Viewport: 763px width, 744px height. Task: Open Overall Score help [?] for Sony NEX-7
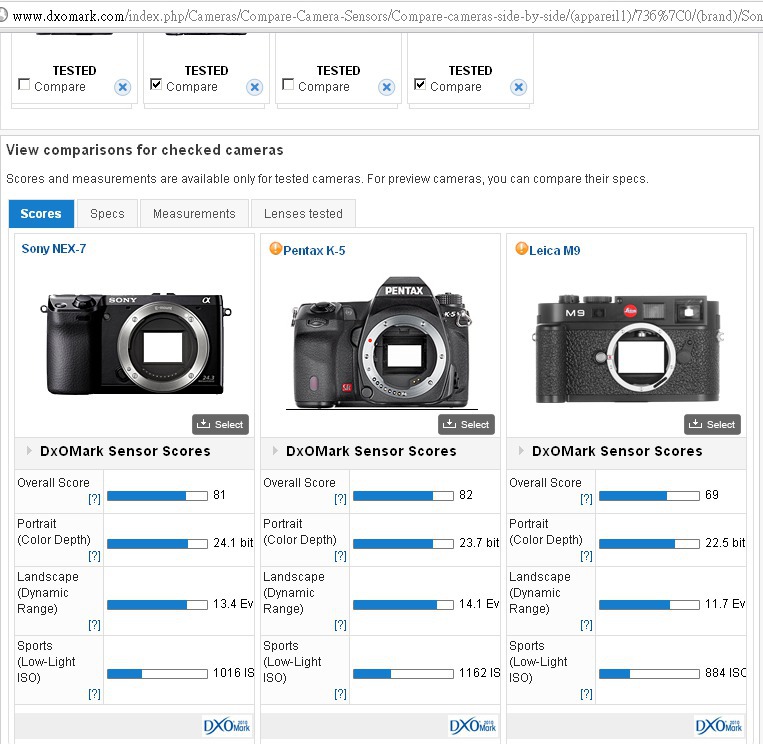94,499
